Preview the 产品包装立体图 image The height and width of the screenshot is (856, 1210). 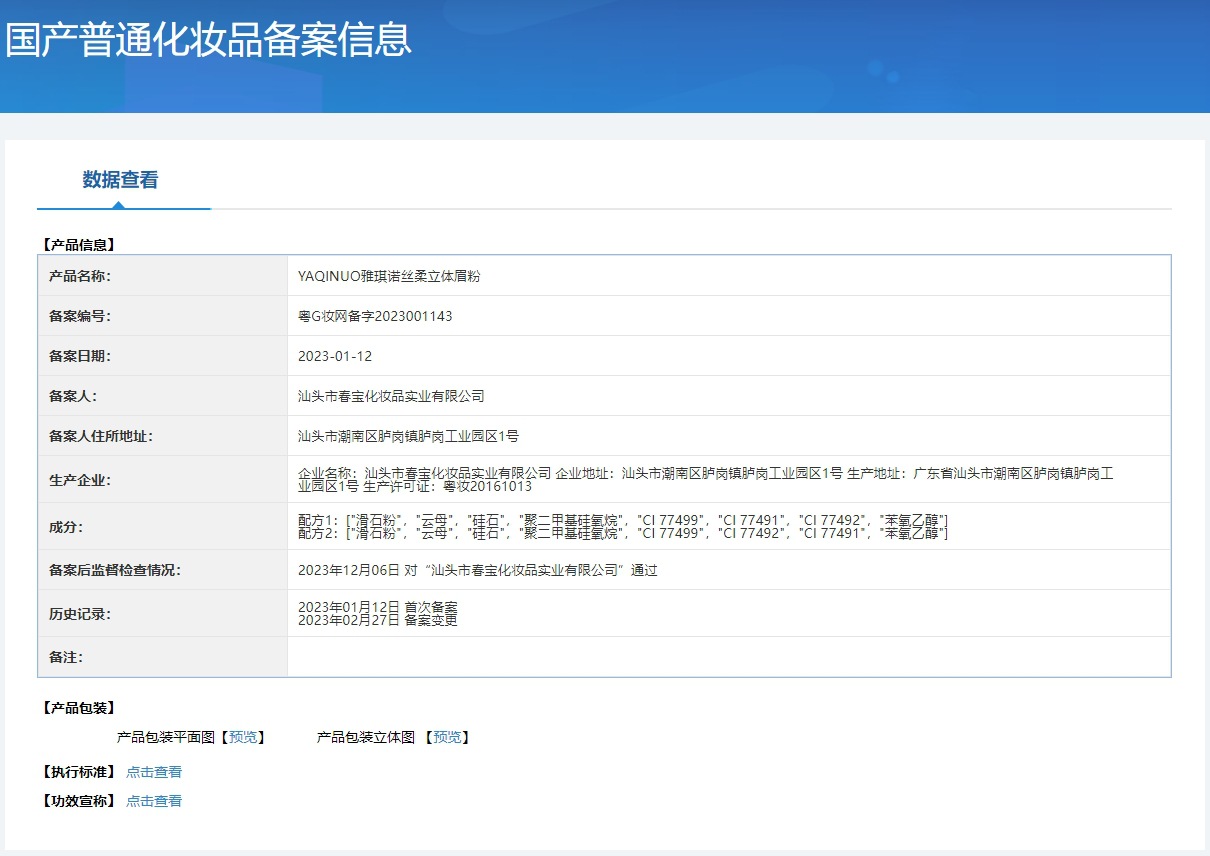coord(447,737)
